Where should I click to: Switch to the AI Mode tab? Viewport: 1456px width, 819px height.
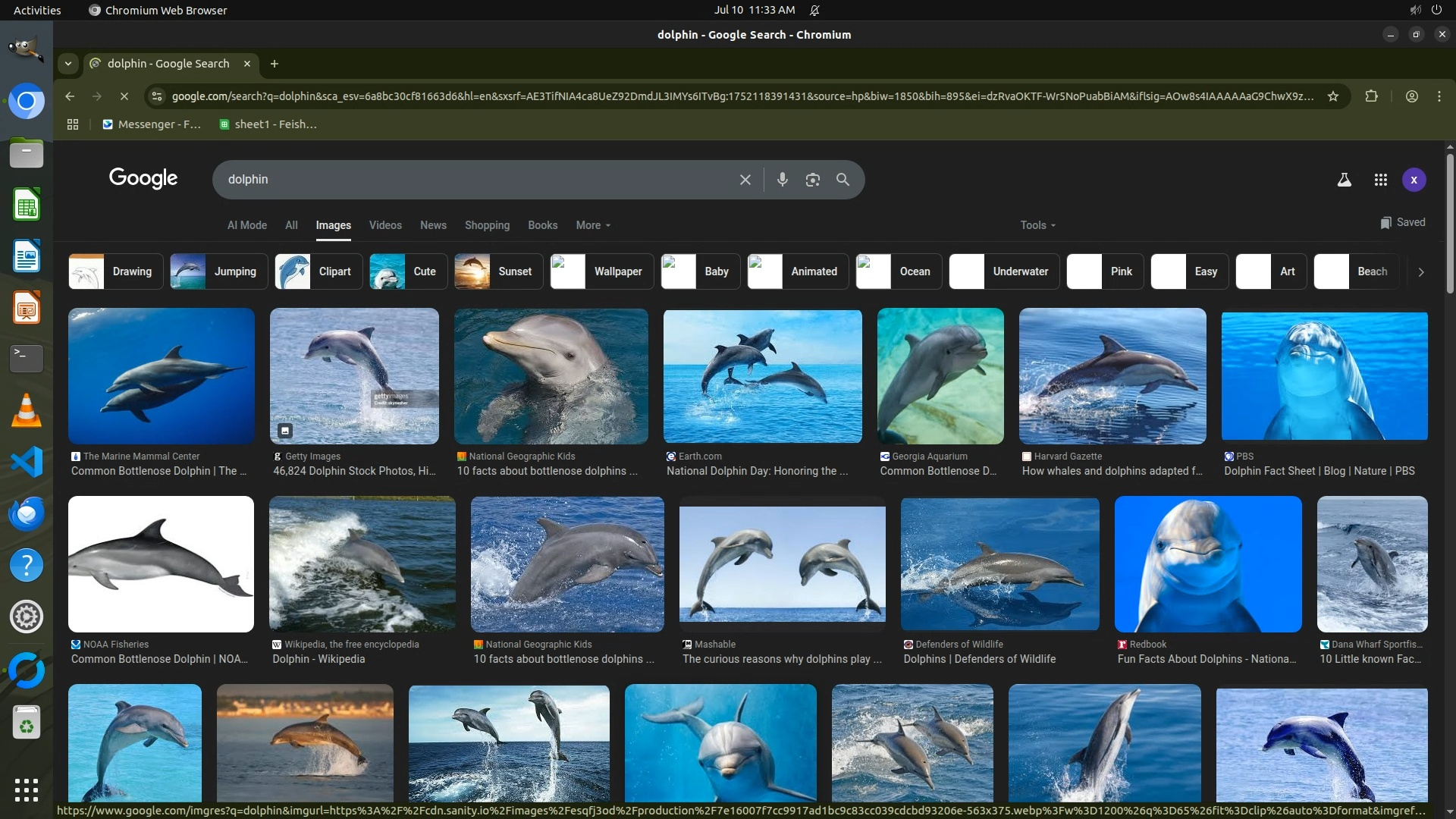coord(246,225)
